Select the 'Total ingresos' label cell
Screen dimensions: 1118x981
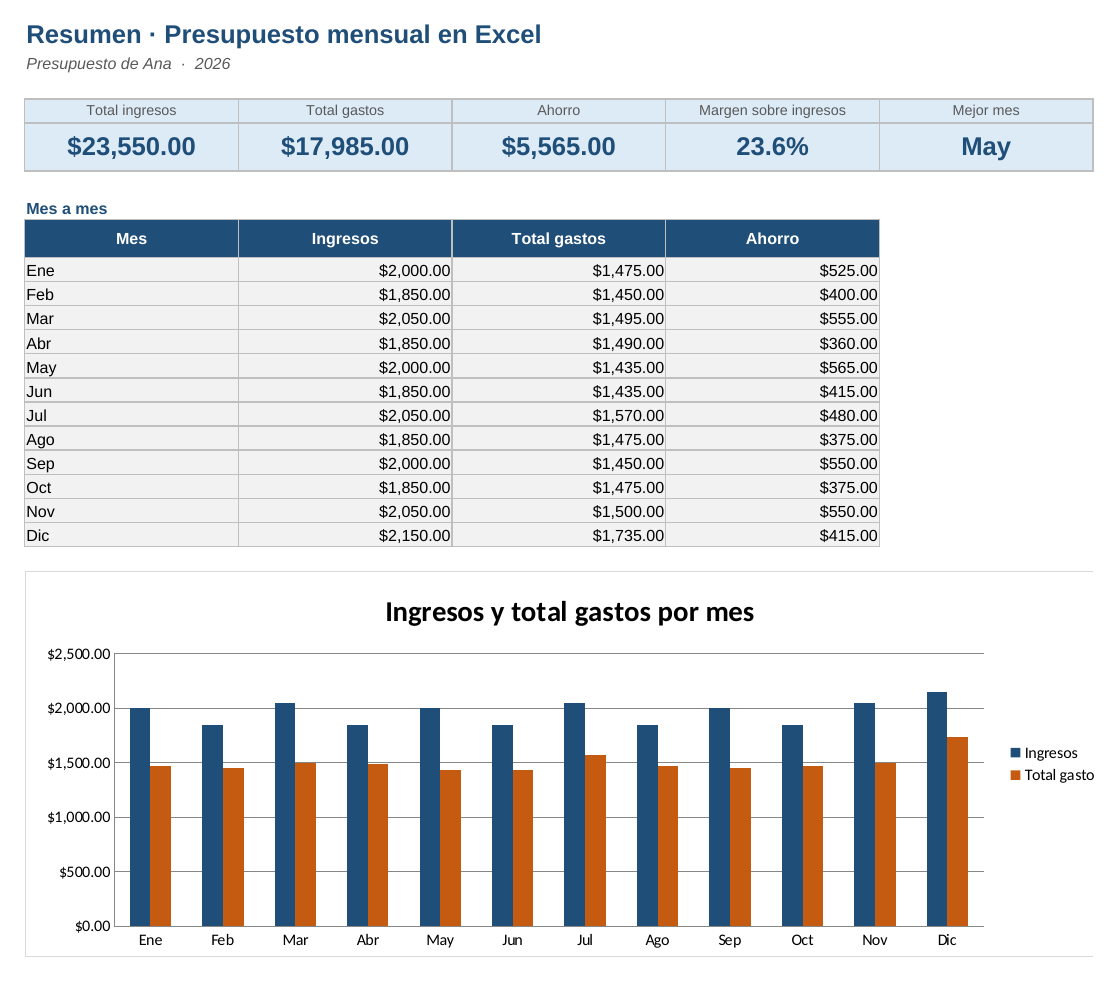131,111
